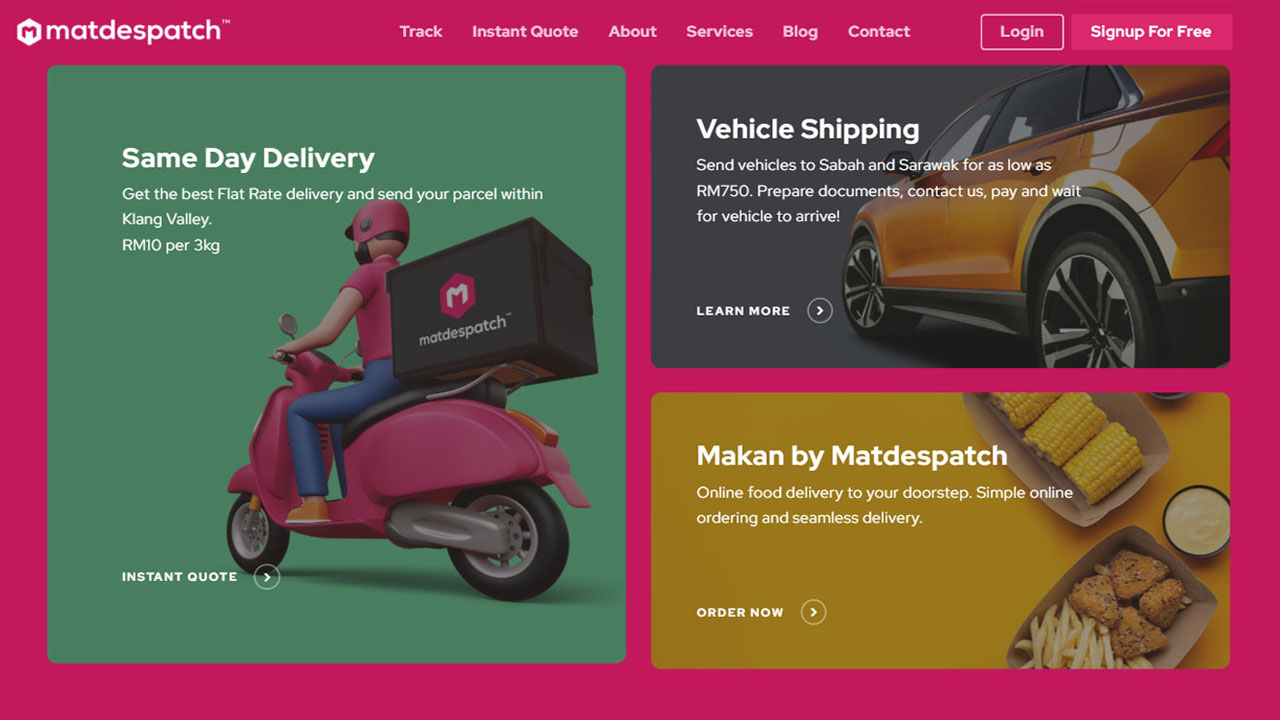The height and width of the screenshot is (720, 1280).
Task: Go to the About page
Action: [633, 32]
